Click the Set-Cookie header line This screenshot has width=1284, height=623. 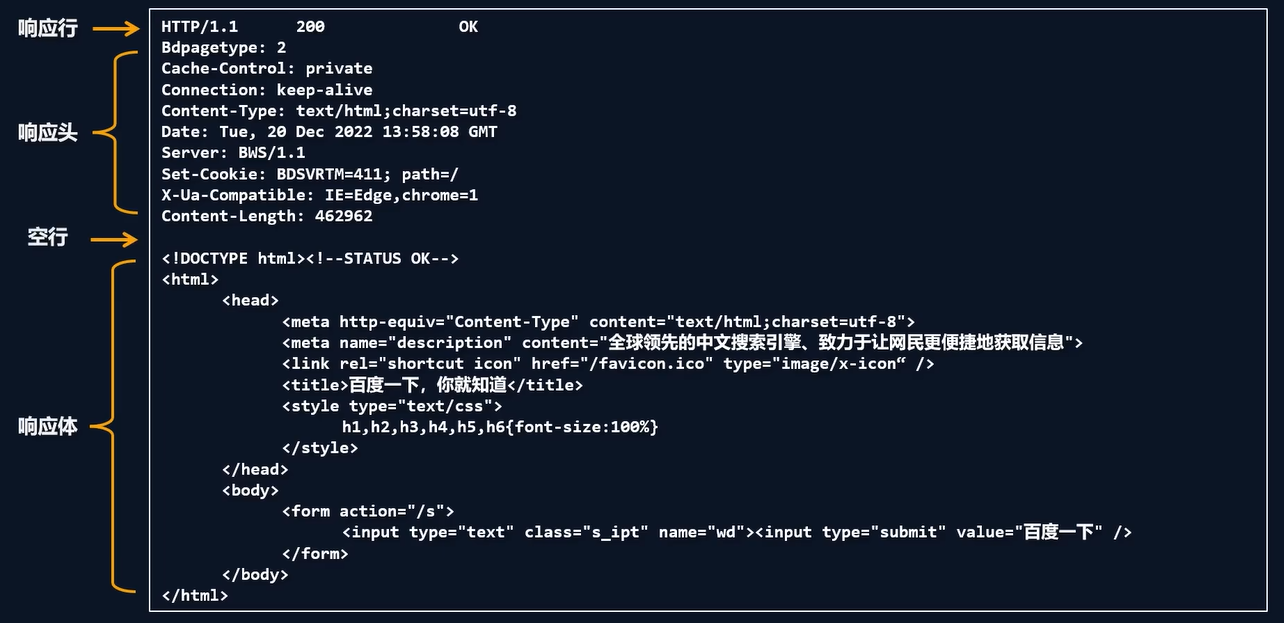(310, 174)
